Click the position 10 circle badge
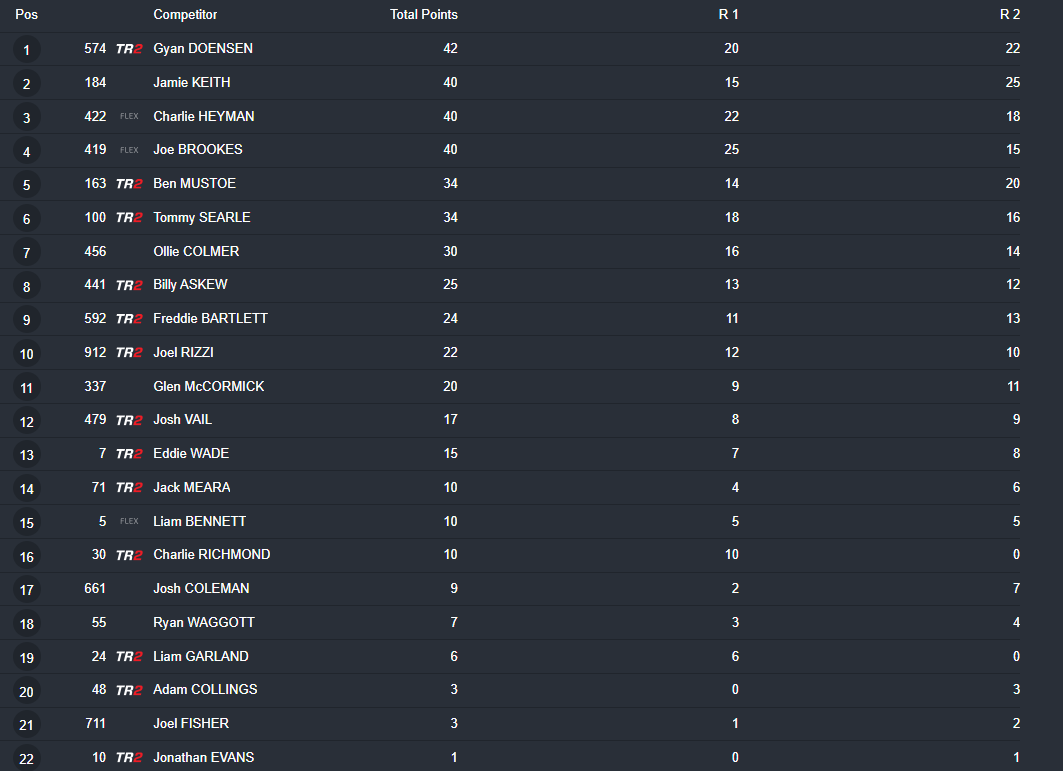The image size is (1063, 771). click(x=26, y=353)
